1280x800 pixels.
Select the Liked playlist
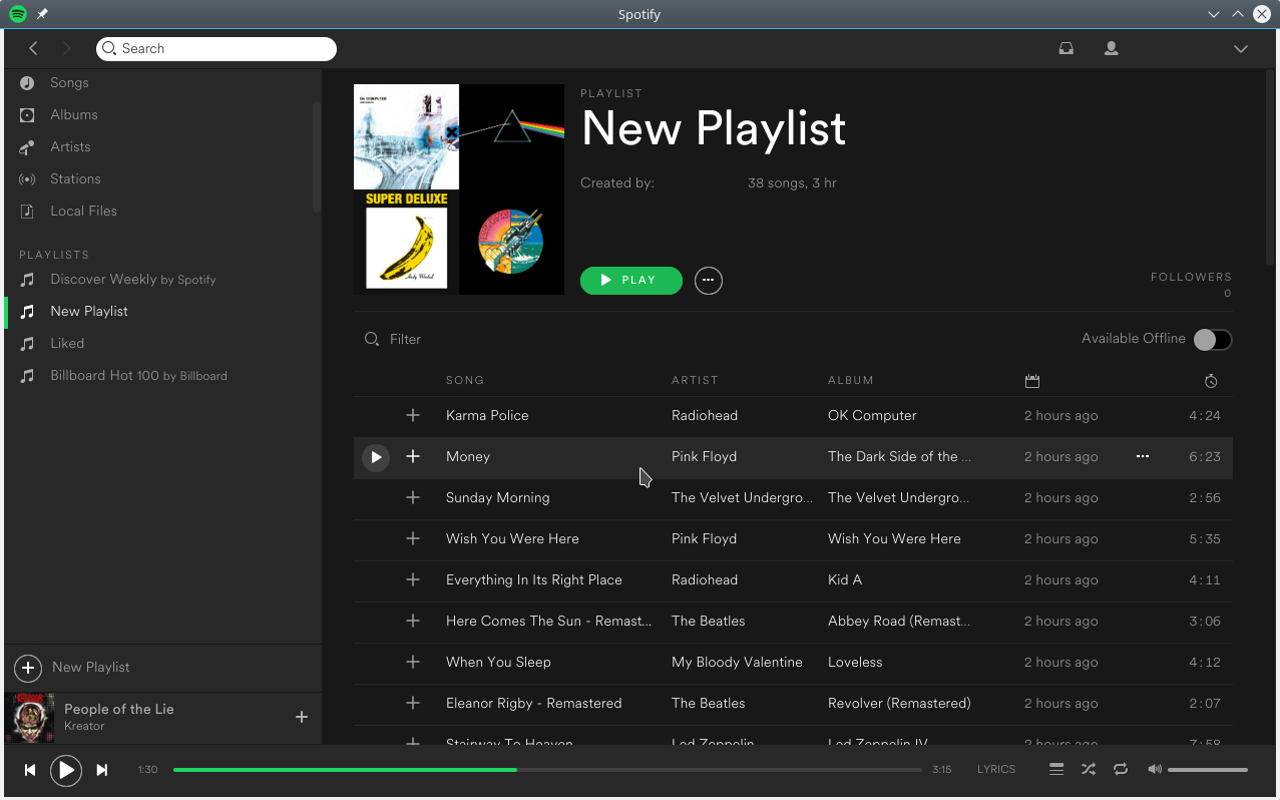click(x=67, y=343)
